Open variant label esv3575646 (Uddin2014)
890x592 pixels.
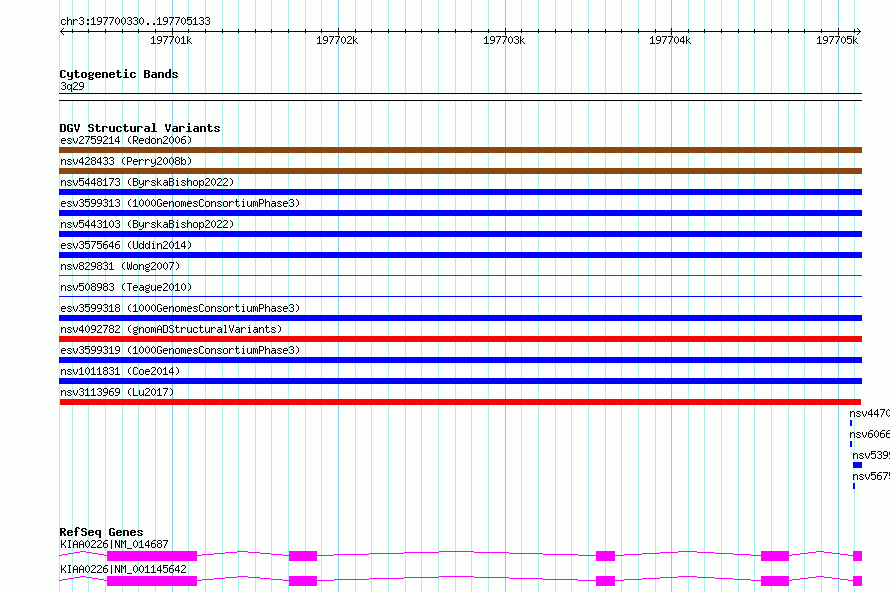[x=126, y=245]
